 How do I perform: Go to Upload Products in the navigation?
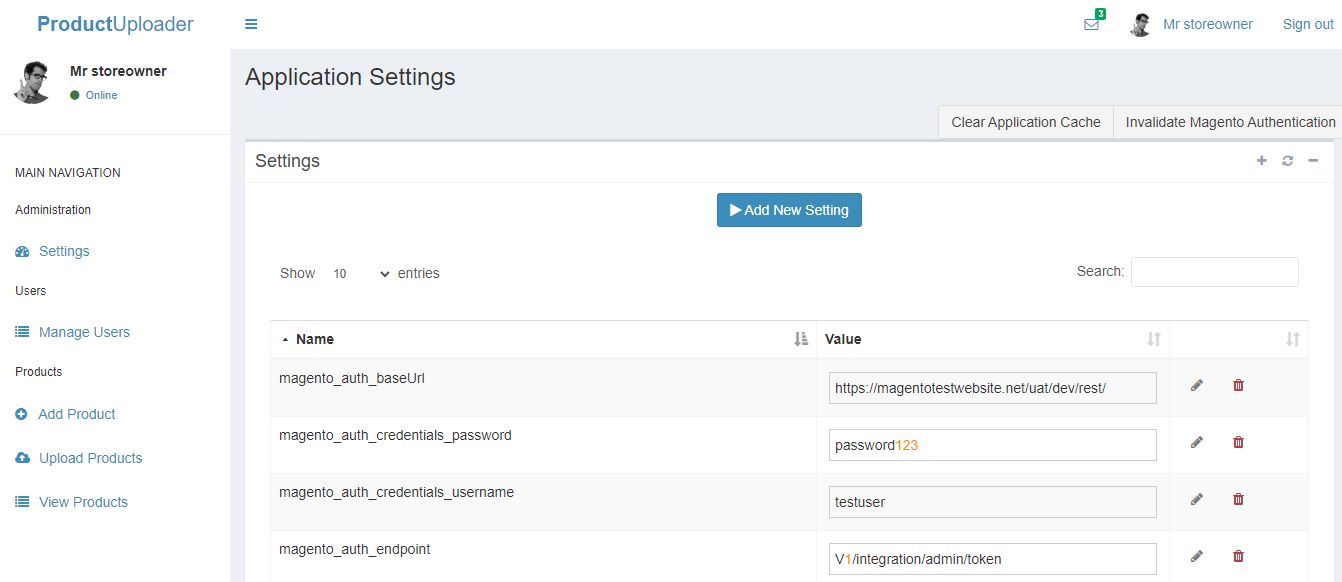[90, 458]
